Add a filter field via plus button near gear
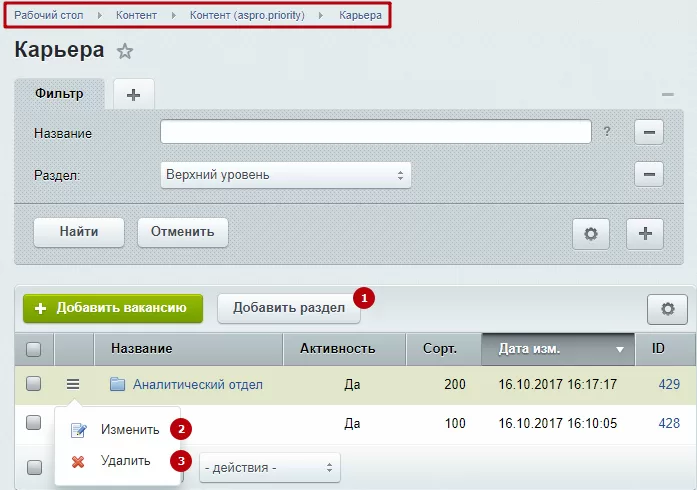Screen dimensions: 697x490 pos(645,233)
